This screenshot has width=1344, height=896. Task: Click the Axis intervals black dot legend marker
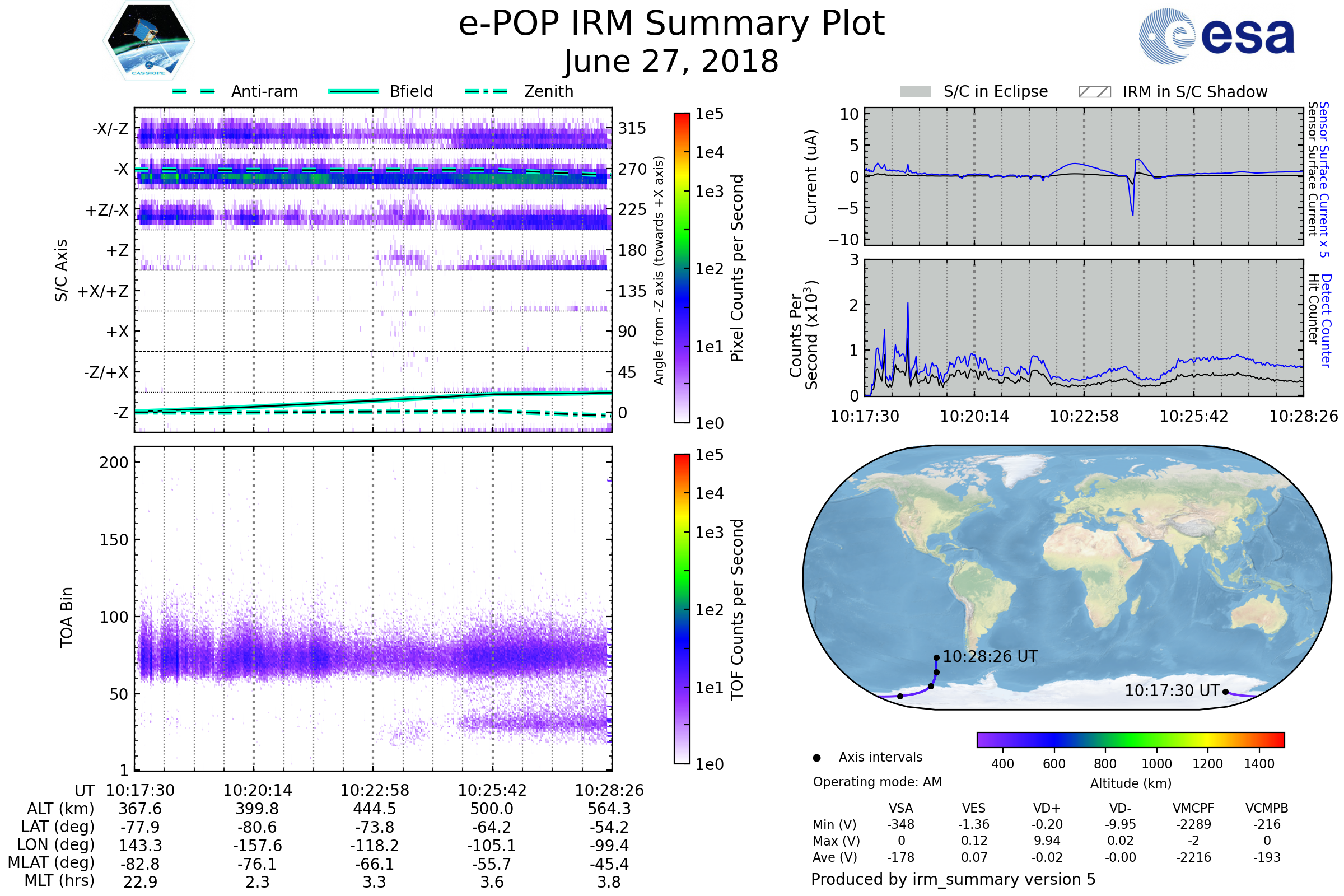pyautogui.click(x=816, y=758)
